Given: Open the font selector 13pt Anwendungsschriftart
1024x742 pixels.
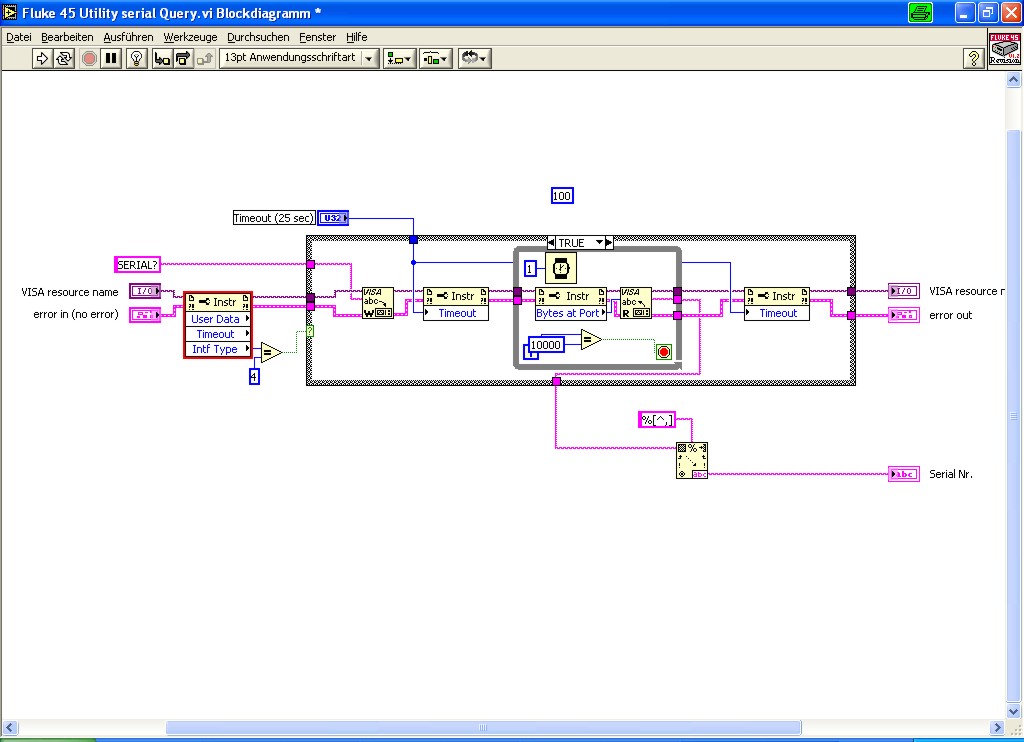Looking at the screenshot, I should tap(299, 58).
